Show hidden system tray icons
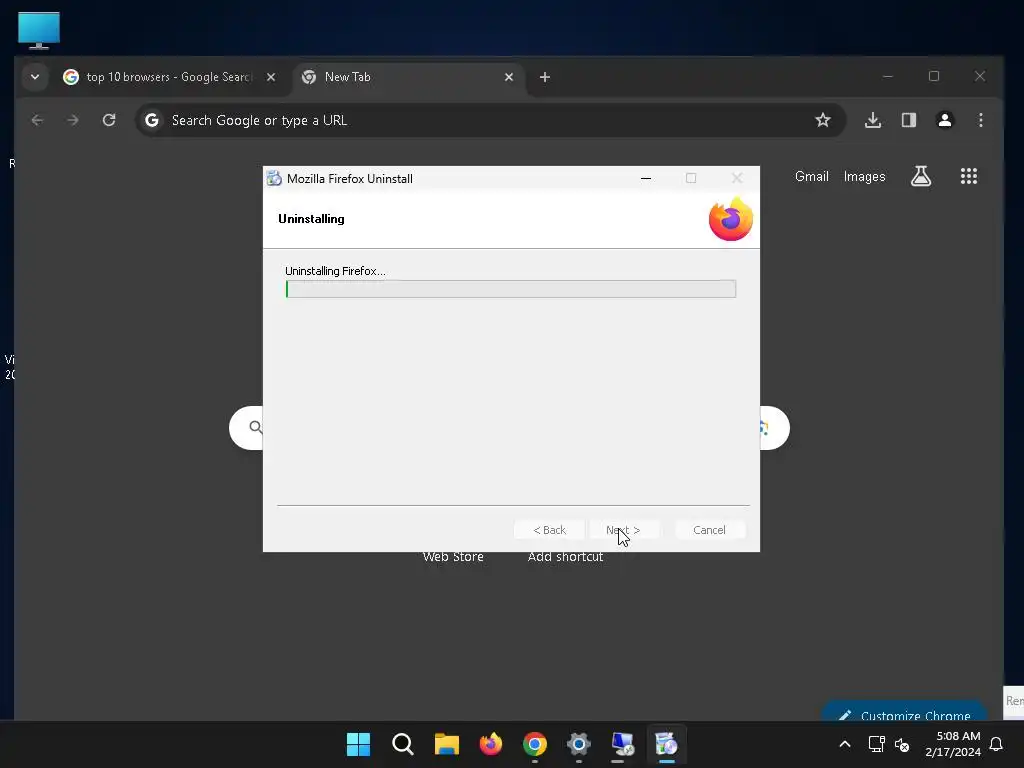Viewport: 1024px width, 768px height. [x=844, y=744]
